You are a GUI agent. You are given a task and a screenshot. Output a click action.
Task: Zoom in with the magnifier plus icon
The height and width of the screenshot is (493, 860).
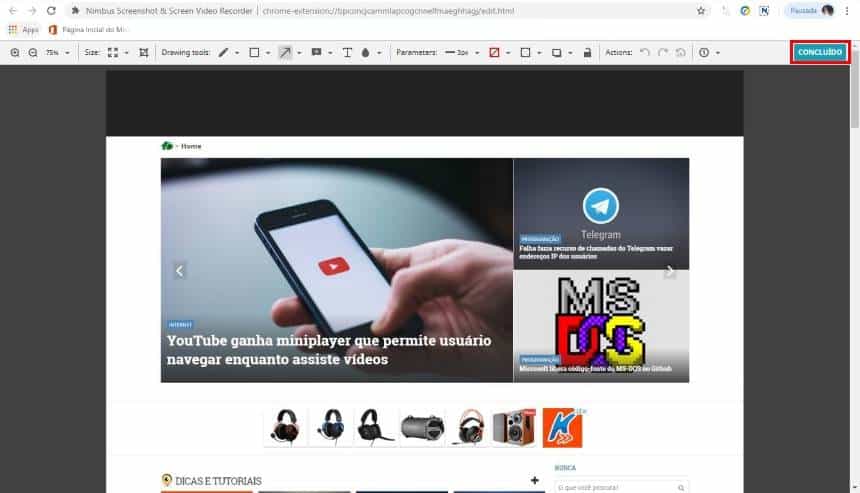pos(15,53)
